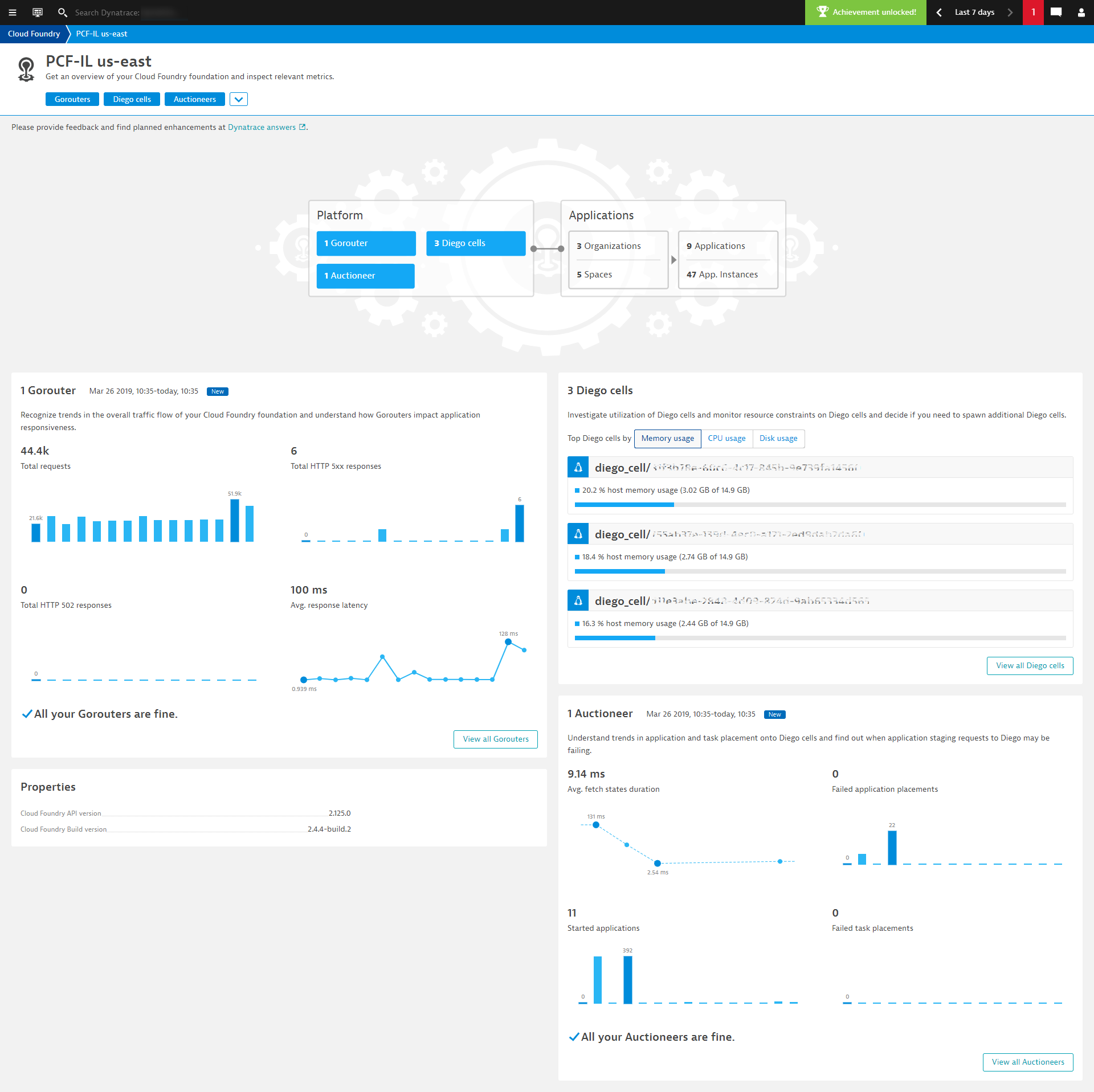Jump to Auctioneers section button

click(195, 99)
